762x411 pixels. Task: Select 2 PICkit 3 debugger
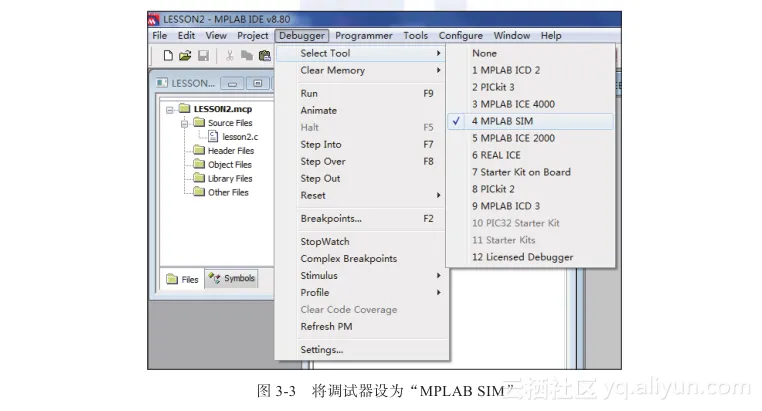point(530,87)
